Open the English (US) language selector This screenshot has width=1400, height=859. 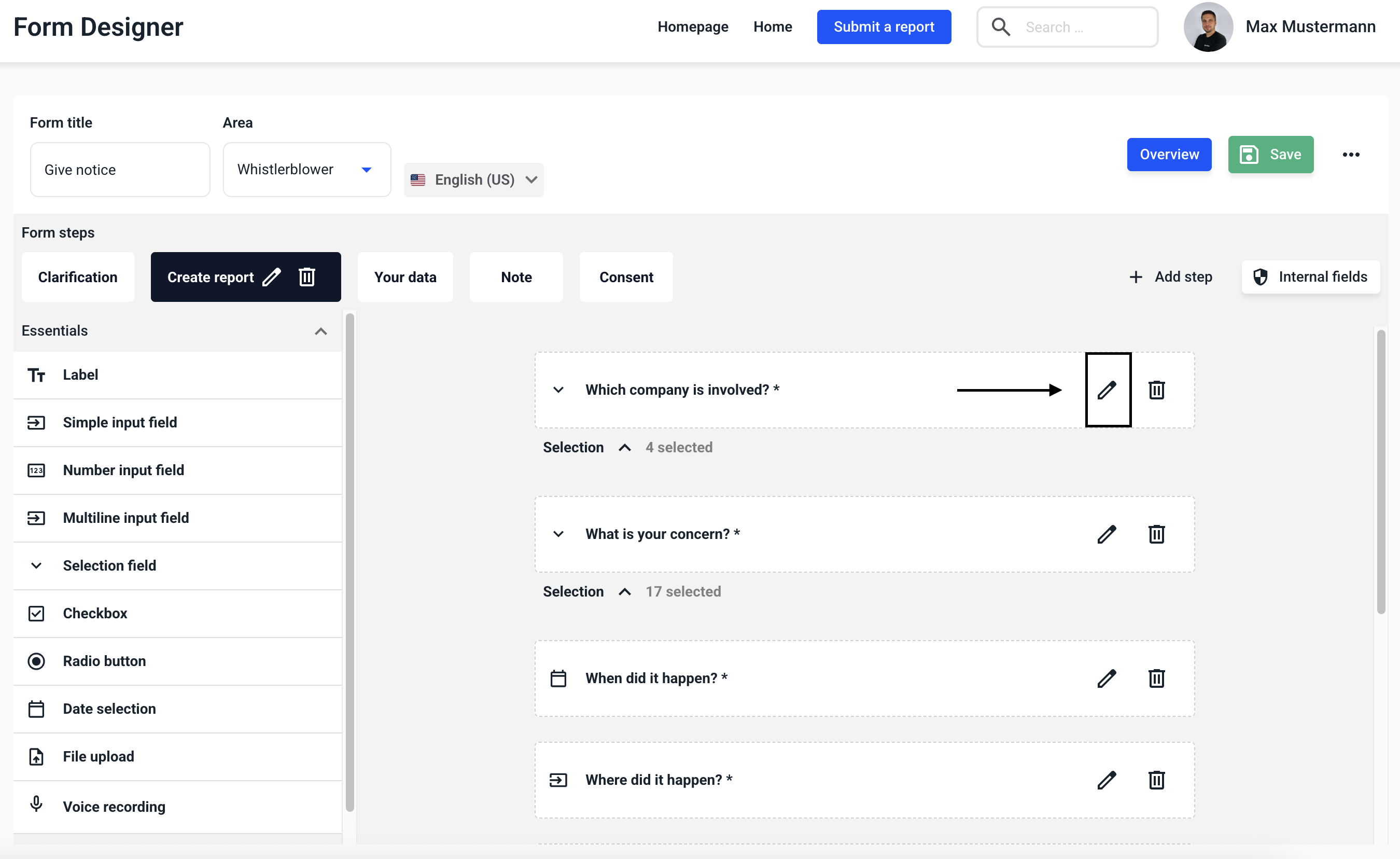473,179
